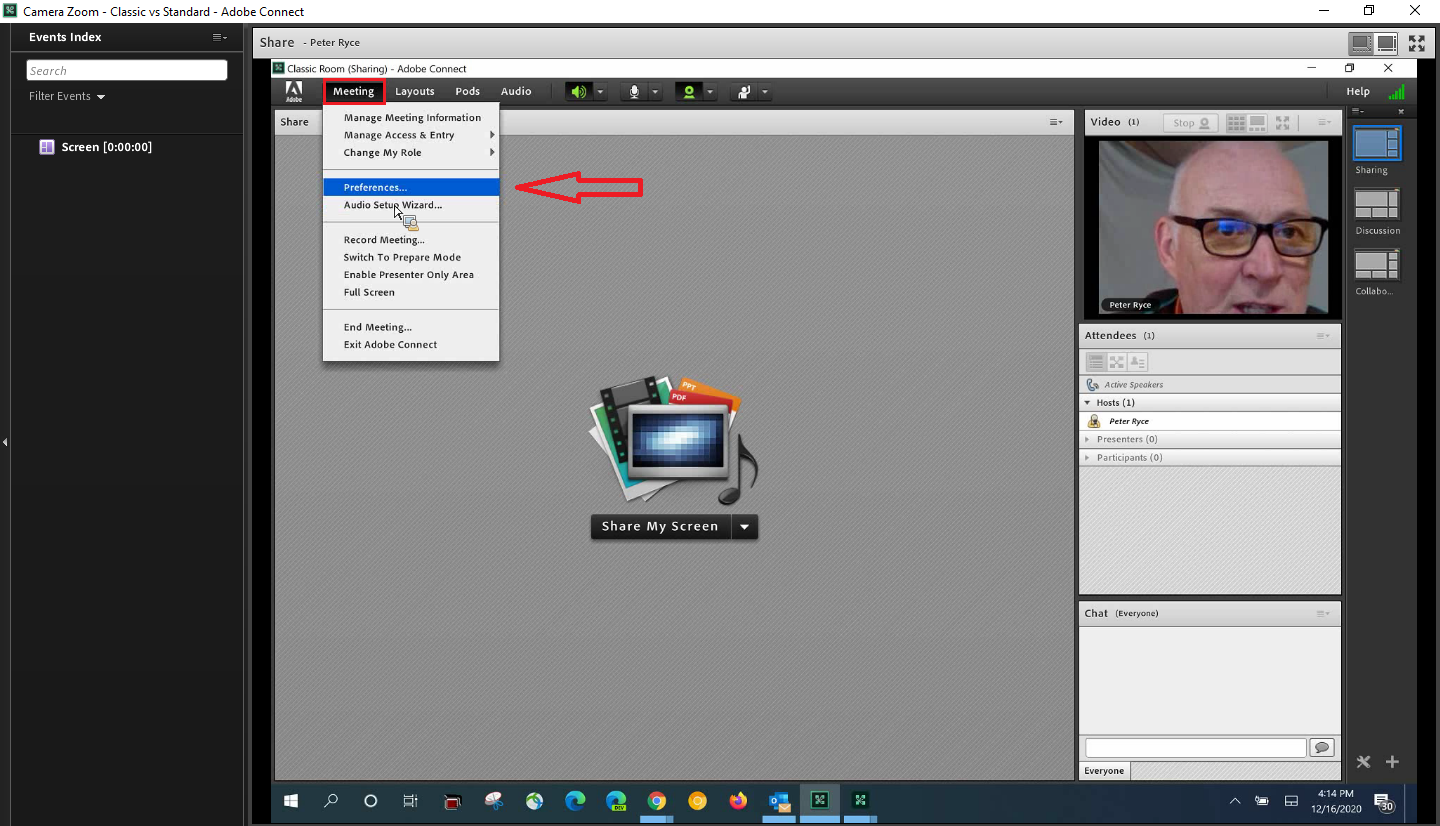Open Attendees breakout room view icon

point(1116,361)
